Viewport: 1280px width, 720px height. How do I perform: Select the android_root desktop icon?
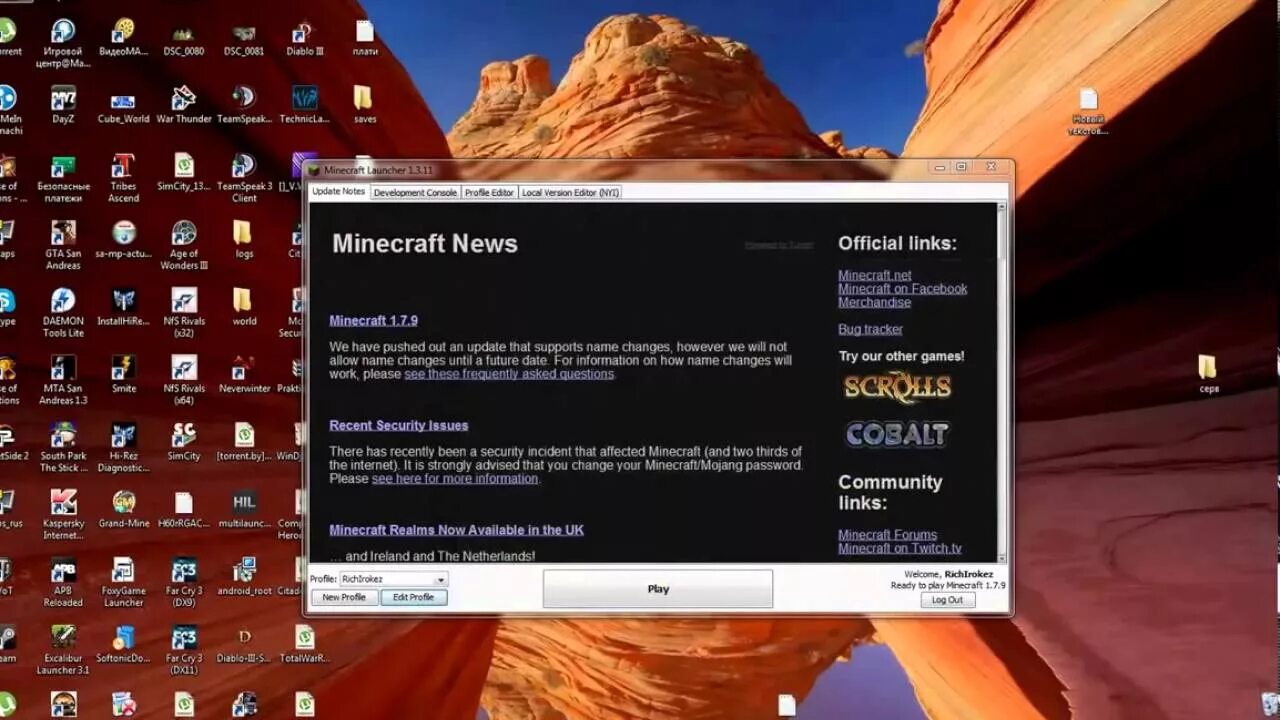tap(244, 576)
